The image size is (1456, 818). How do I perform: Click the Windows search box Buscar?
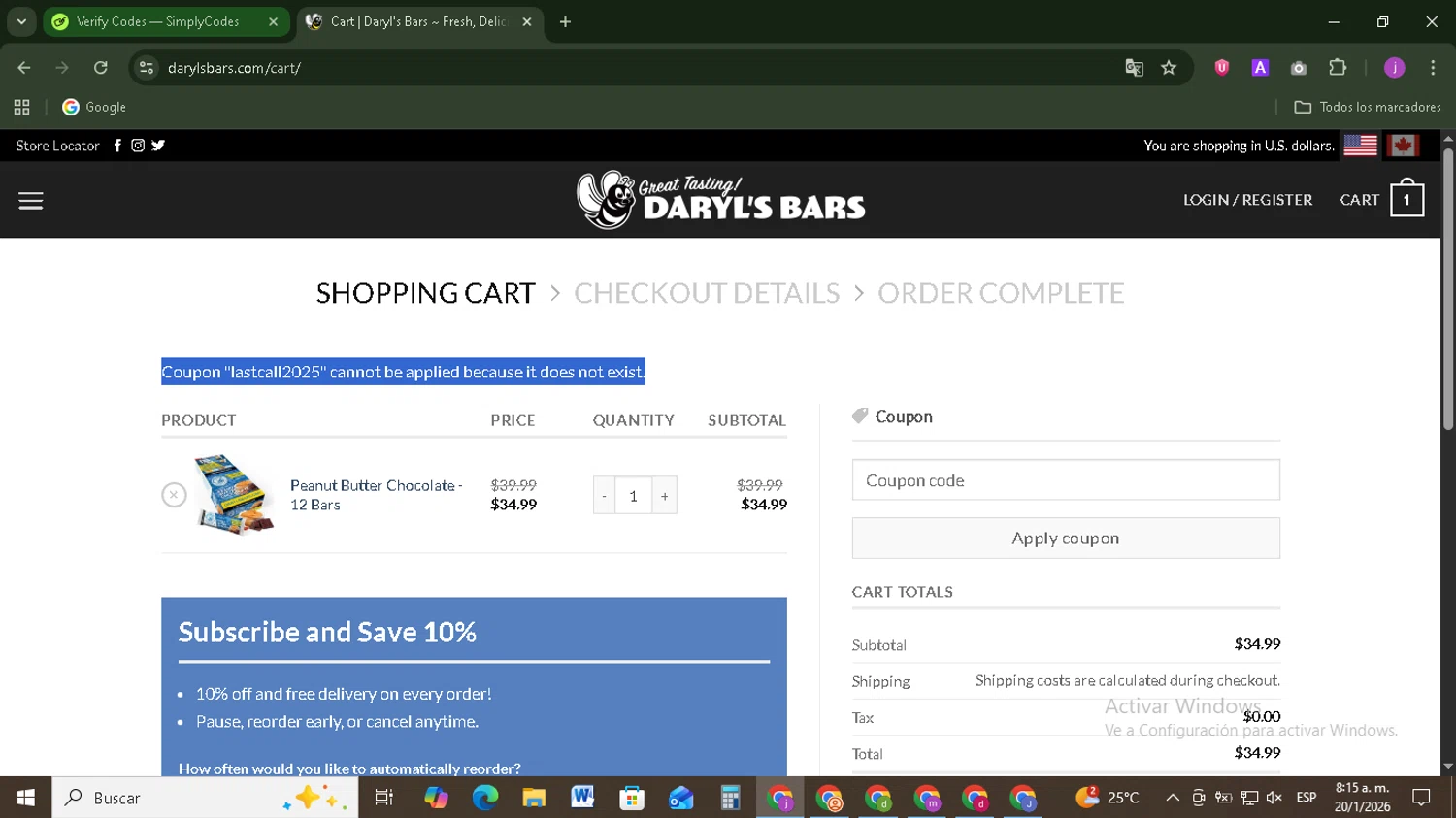[x=205, y=798]
